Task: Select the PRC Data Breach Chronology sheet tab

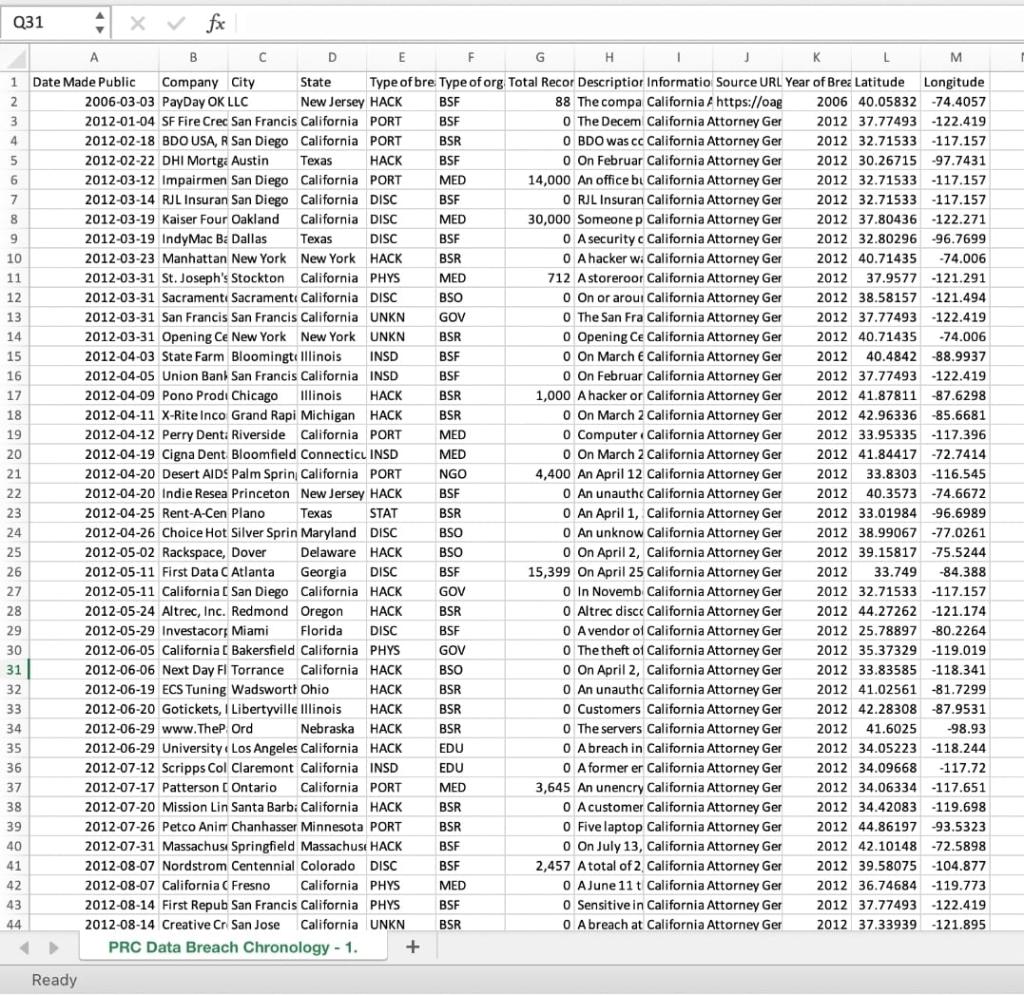Action: pos(234,946)
